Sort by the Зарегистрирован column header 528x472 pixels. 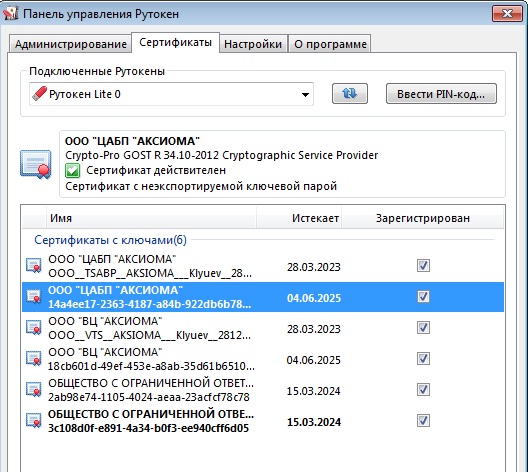pyautogui.click(x=423, y=218)
